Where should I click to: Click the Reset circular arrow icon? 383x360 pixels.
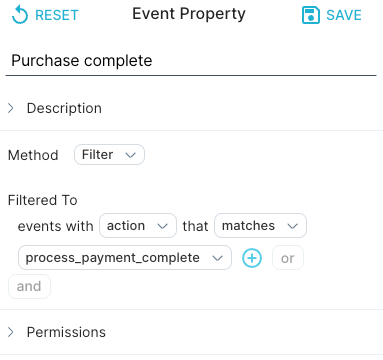pos(20,15)
